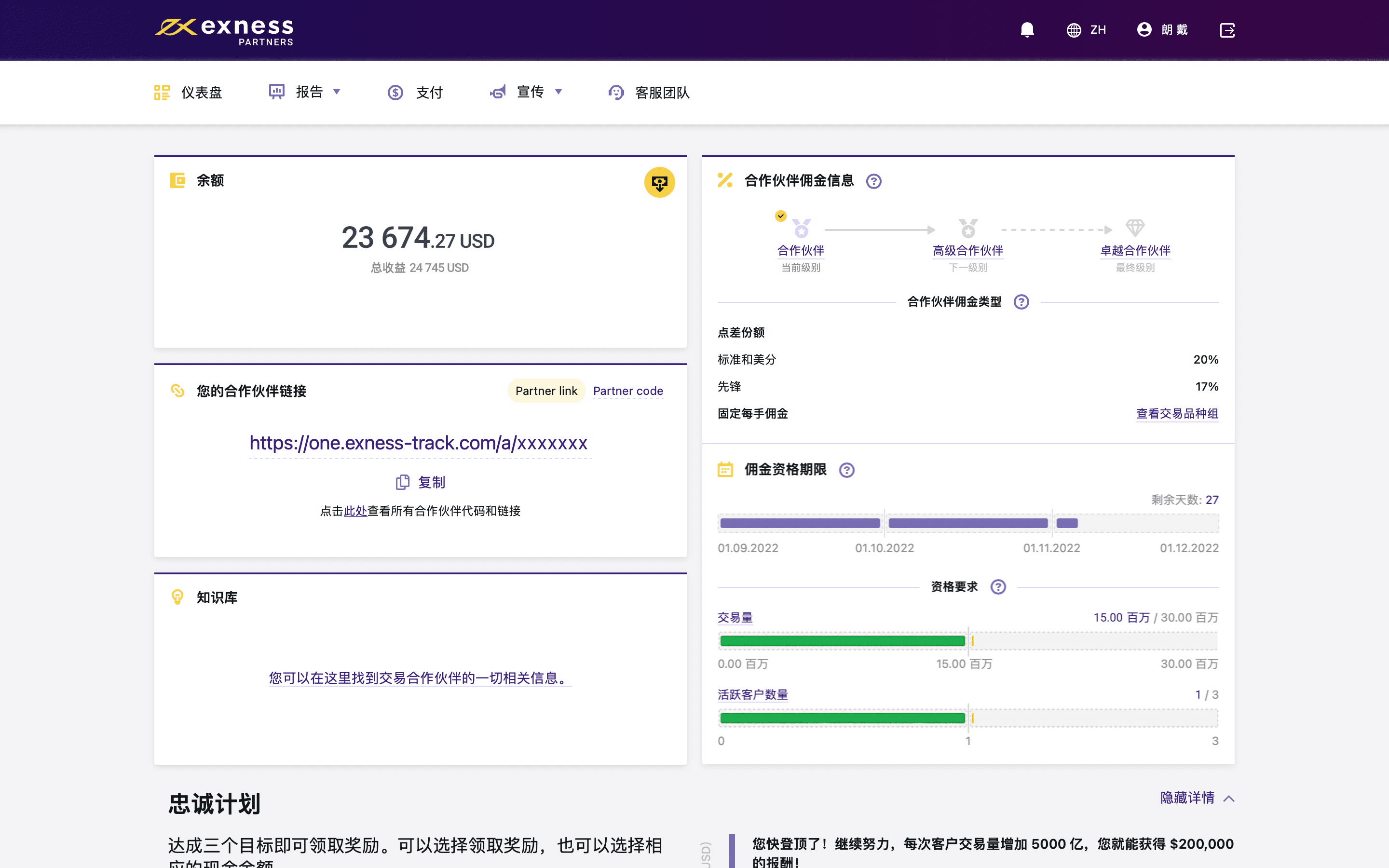The width and height of the screenshot is (1389, 868).
Task: Open help icon beside 合作伙伴佣金信息
Action: [x=873, y=181]
